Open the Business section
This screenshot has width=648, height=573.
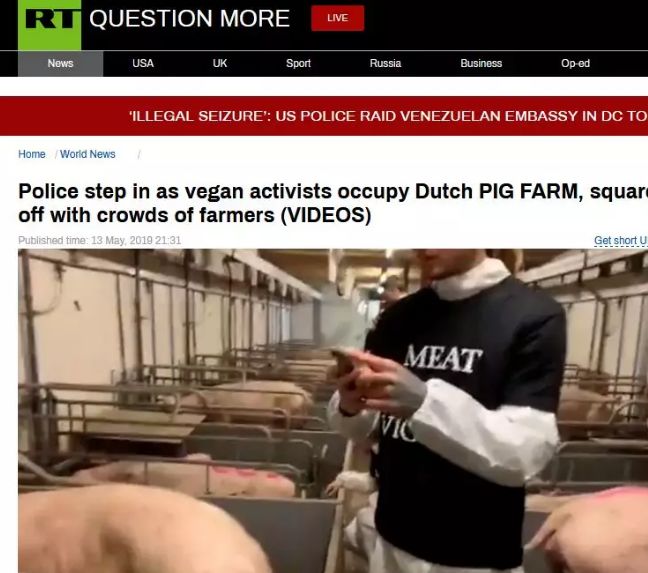click(481, 63)
